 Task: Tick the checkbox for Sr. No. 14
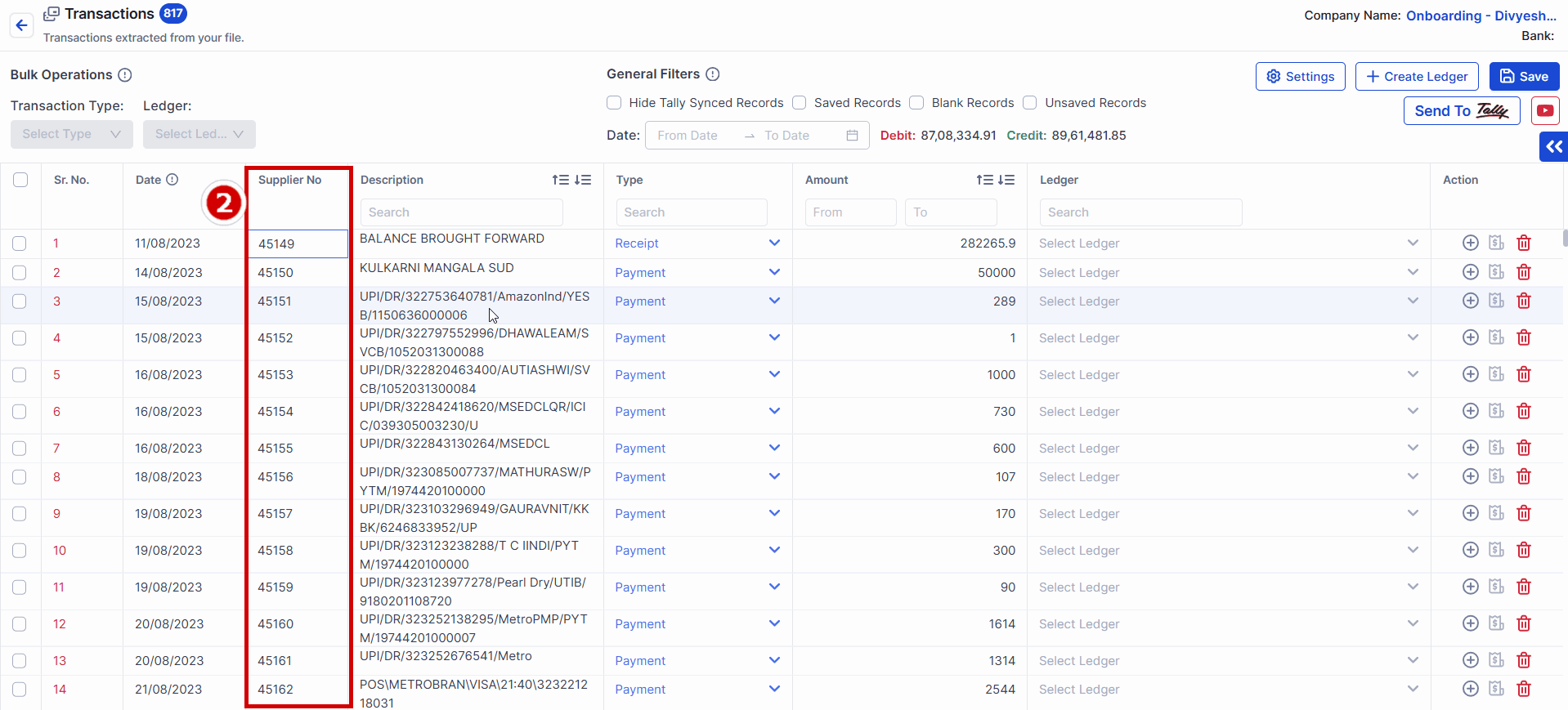tap(20, 690)
